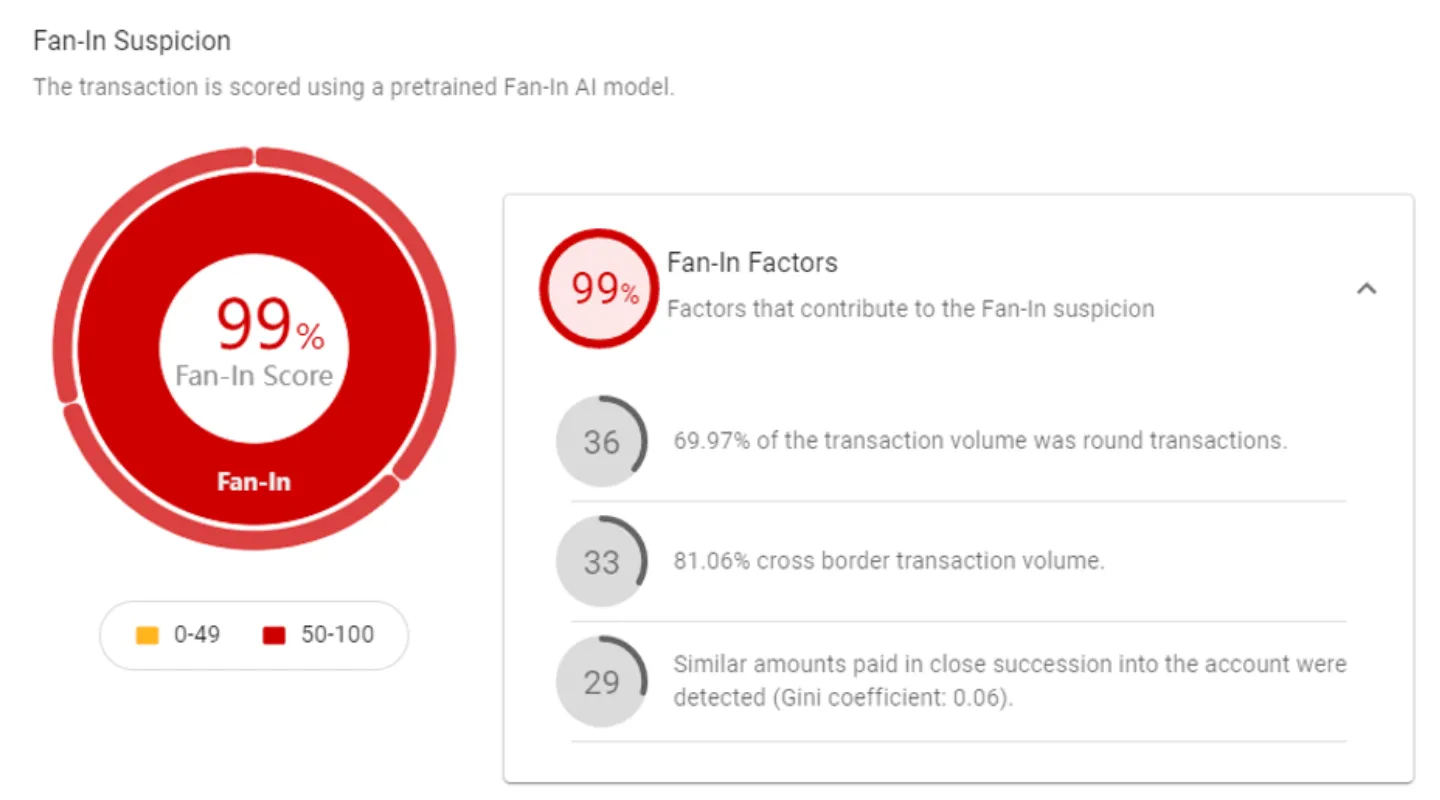Click the 99% Fan-In Factors badge icon

pos(598,287)
